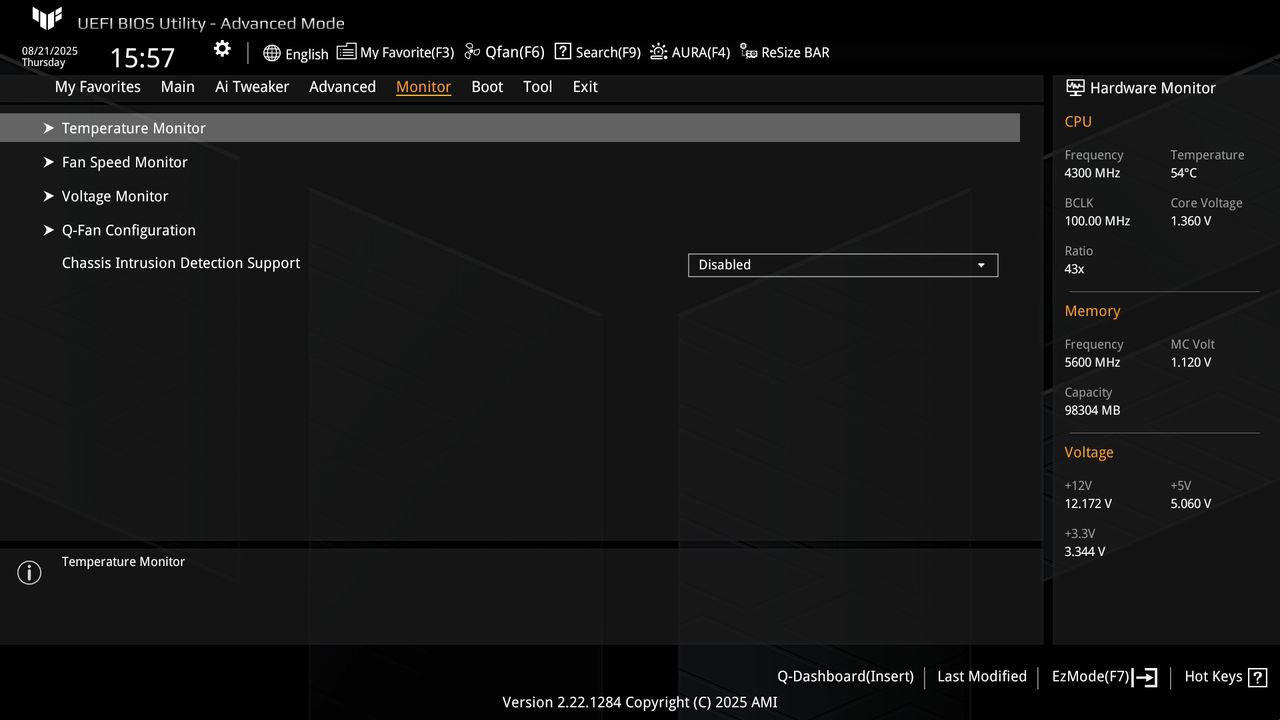Select the Exit menu
Viewport: 1280px width, 720px height.
(x=584, y=87)
